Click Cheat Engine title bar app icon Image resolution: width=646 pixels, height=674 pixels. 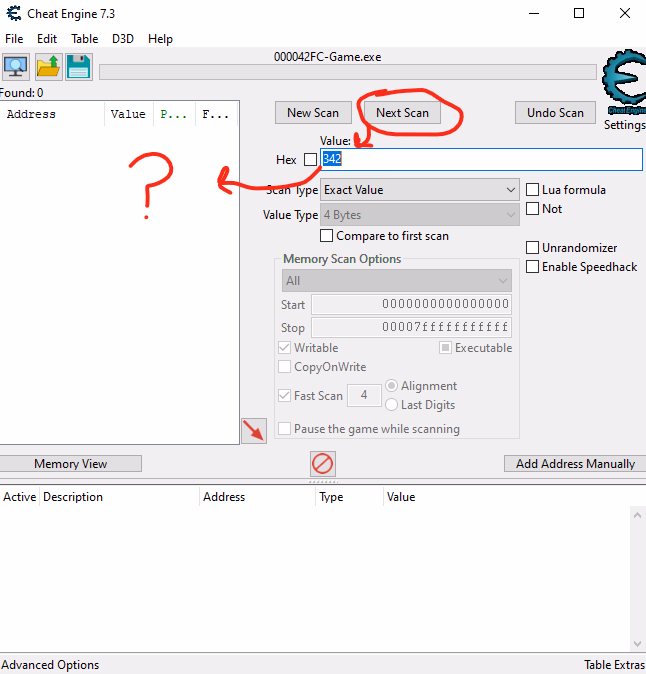(14, 13)
